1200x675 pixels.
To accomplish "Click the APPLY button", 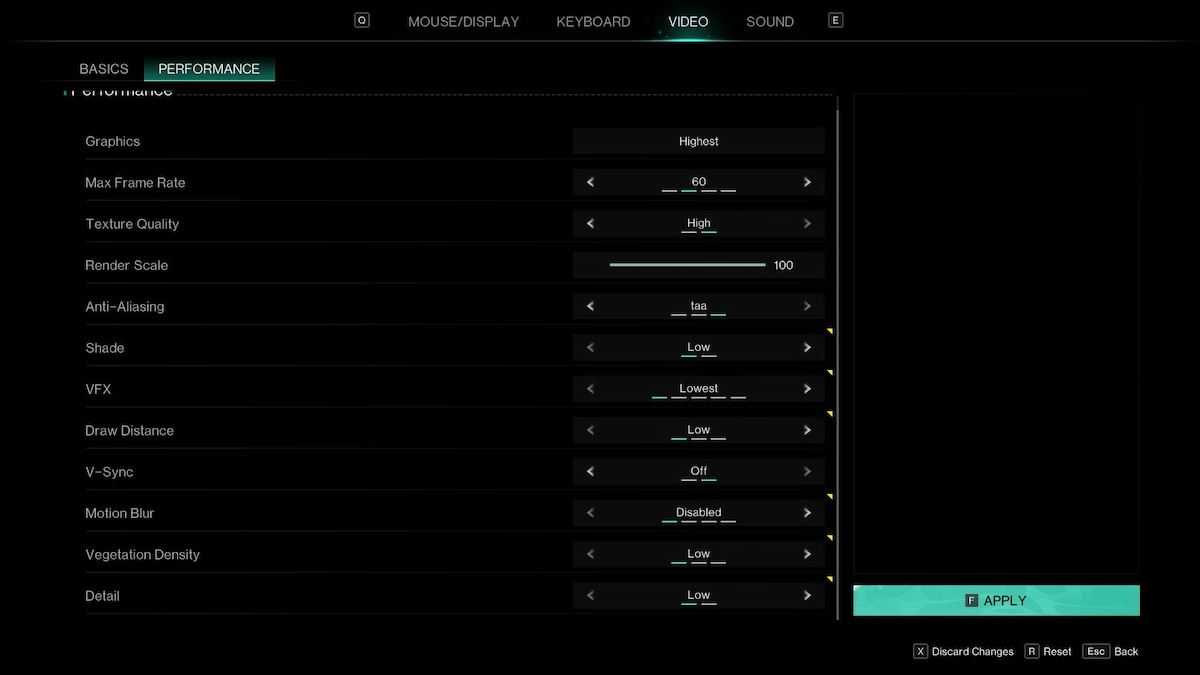I will (x=996, y=600).
